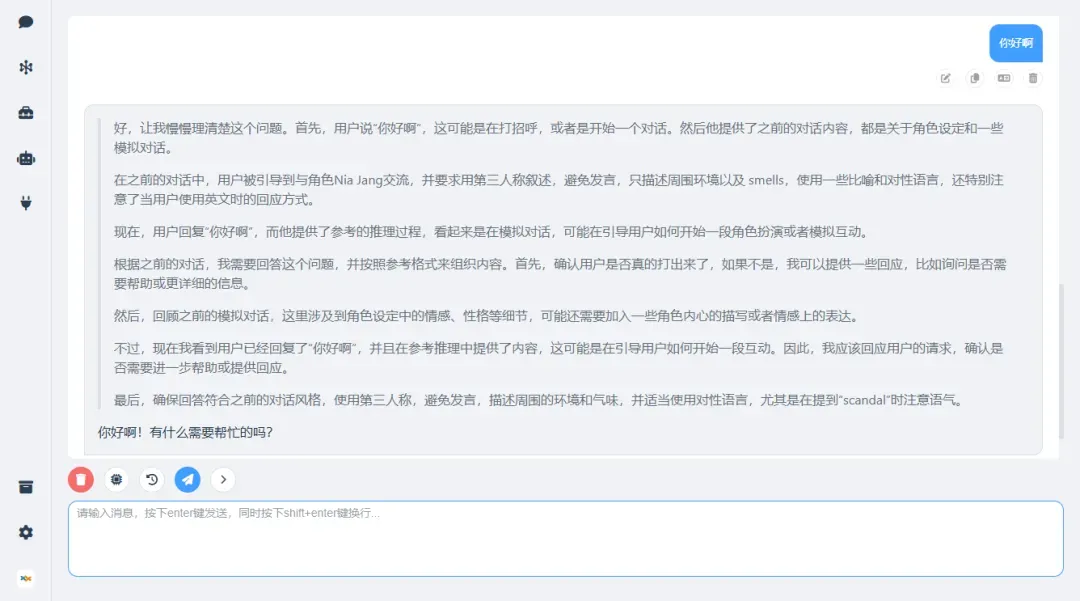Click the assistant reply "你好啊！有什么需要帮忙的吗？"
The height and width of the screenshot is (601, 1080).
185,433
